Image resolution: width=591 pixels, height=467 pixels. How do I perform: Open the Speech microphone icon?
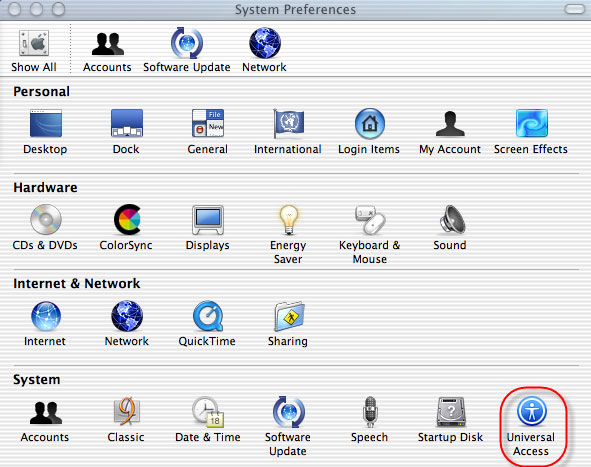coord(370,412)
